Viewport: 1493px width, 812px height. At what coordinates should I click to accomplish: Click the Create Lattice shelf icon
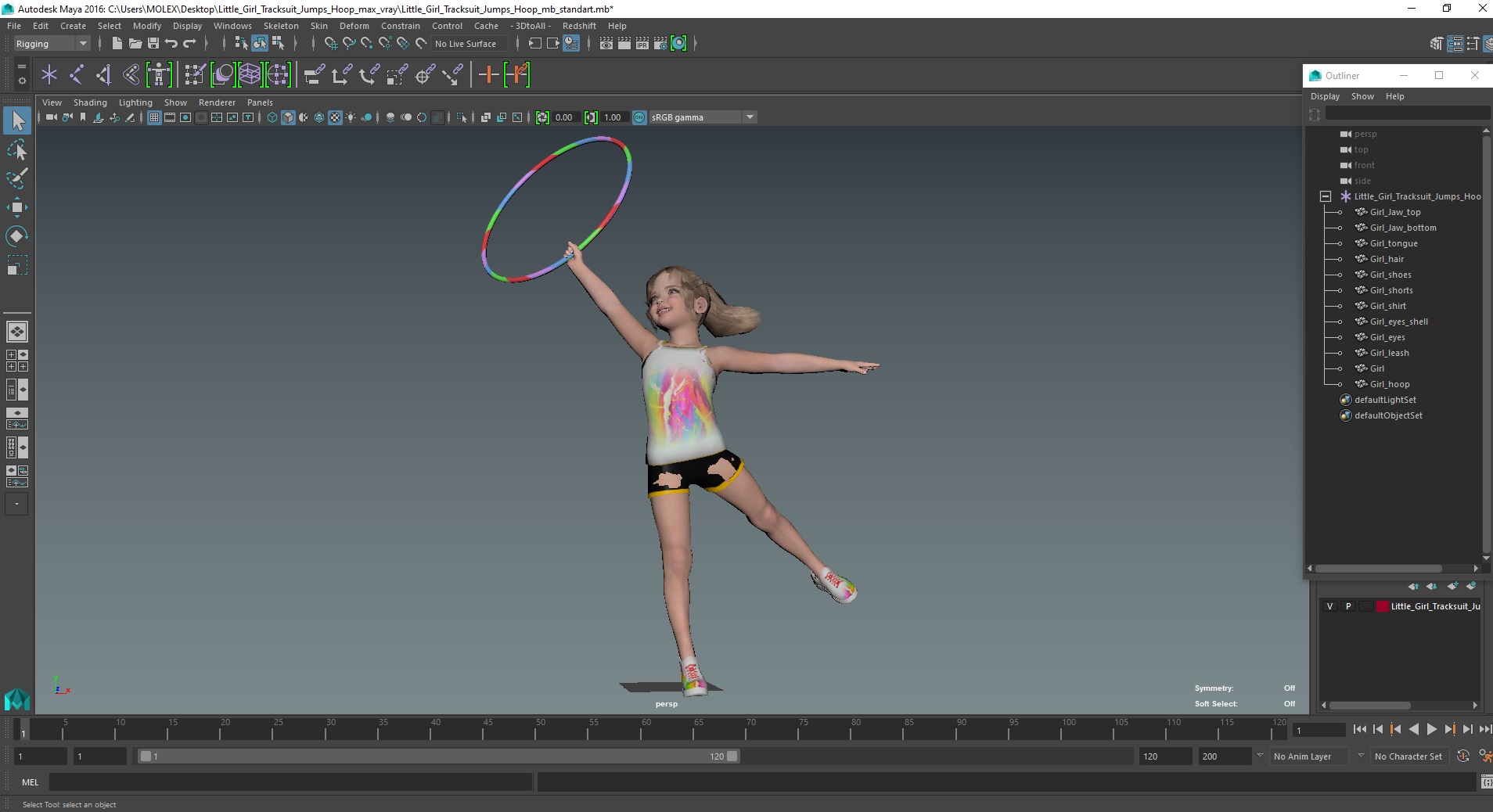point(250,75)
